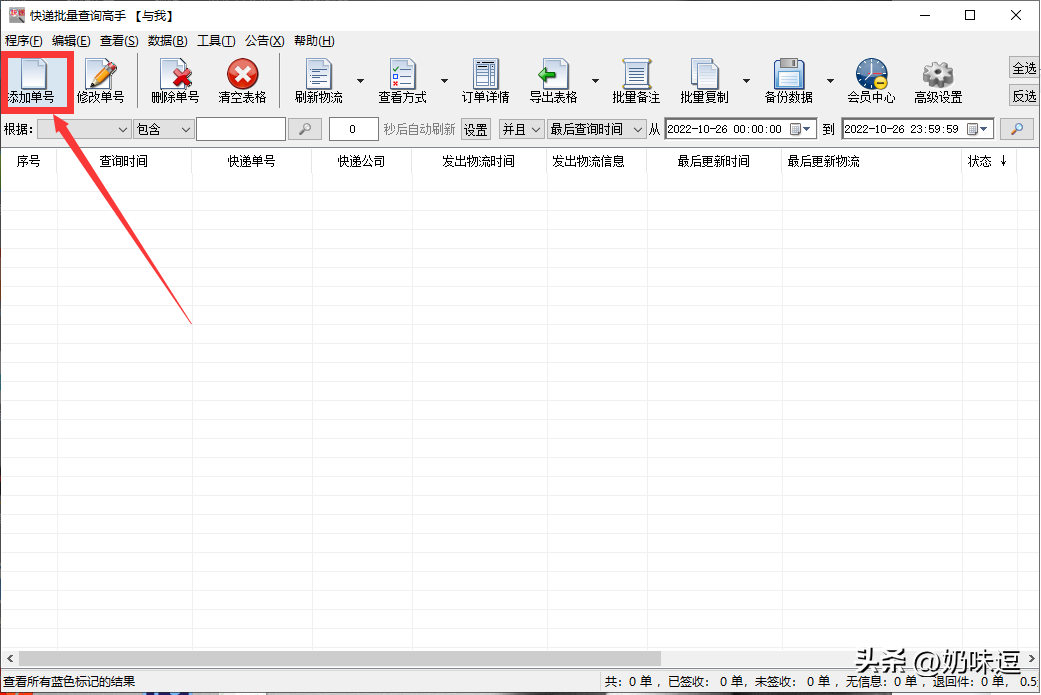Open the 包含 condition dropdown
Viewport: 1041px width, 695px height.
point(164,130)
